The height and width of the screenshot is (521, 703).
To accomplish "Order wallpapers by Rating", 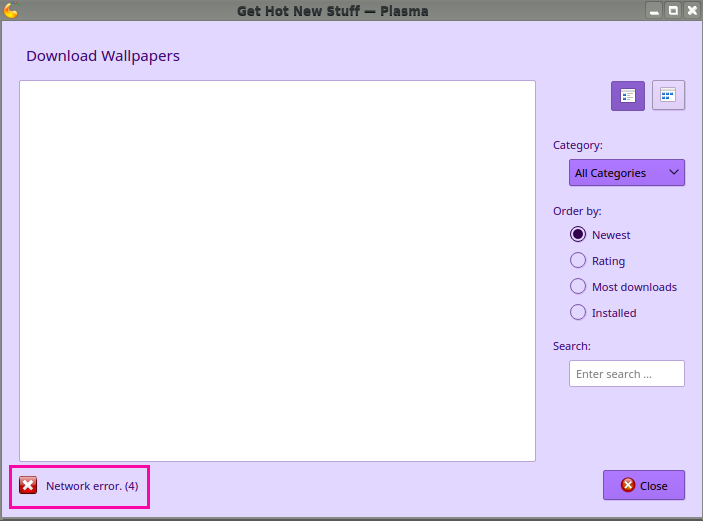I will [x=578, y=261].
